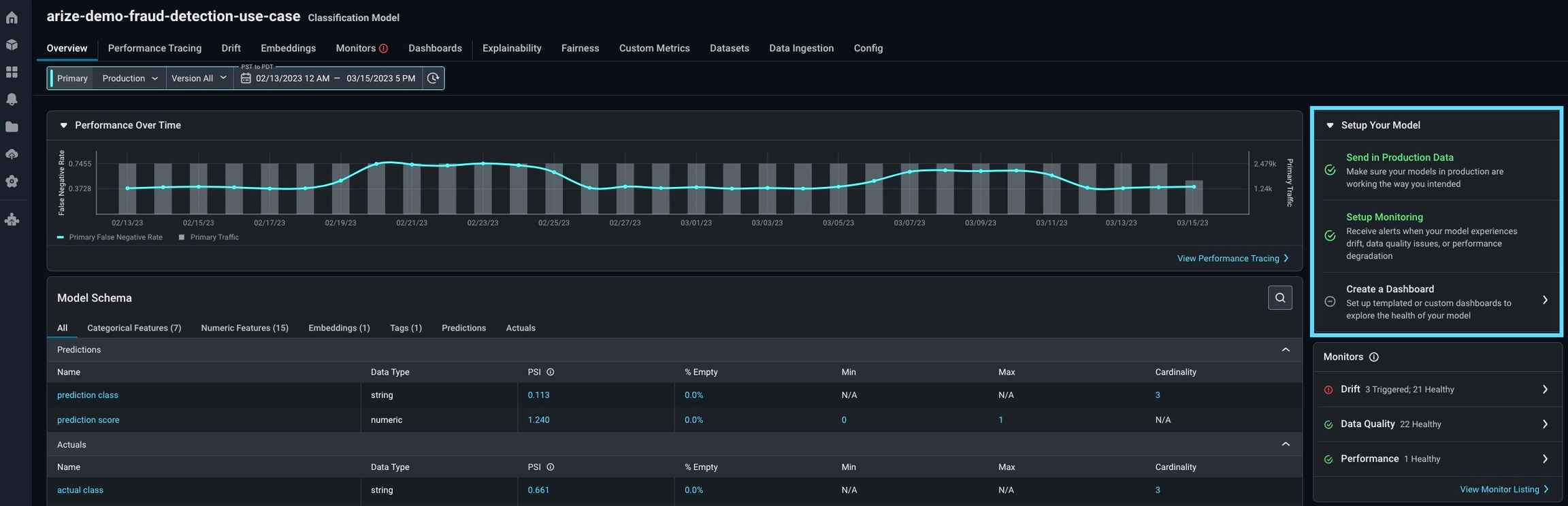This screenshot has height=506, width=1568.
Task: Collapse the Predictions schema section
Action: pos(1286,350)
